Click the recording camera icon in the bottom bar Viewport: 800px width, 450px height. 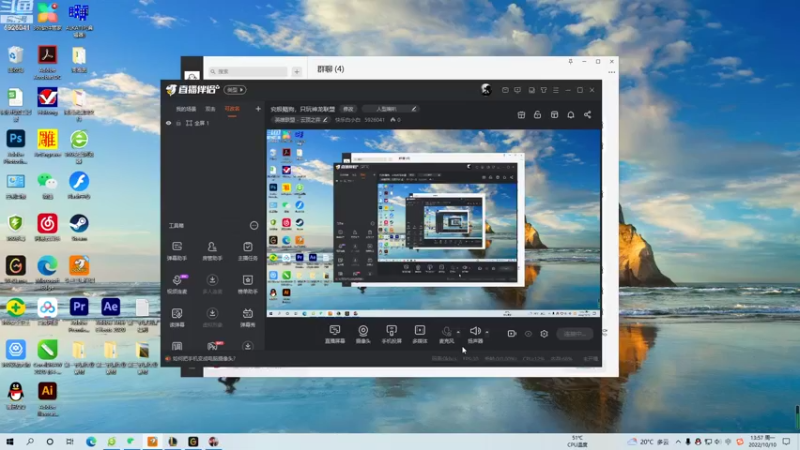512,334
